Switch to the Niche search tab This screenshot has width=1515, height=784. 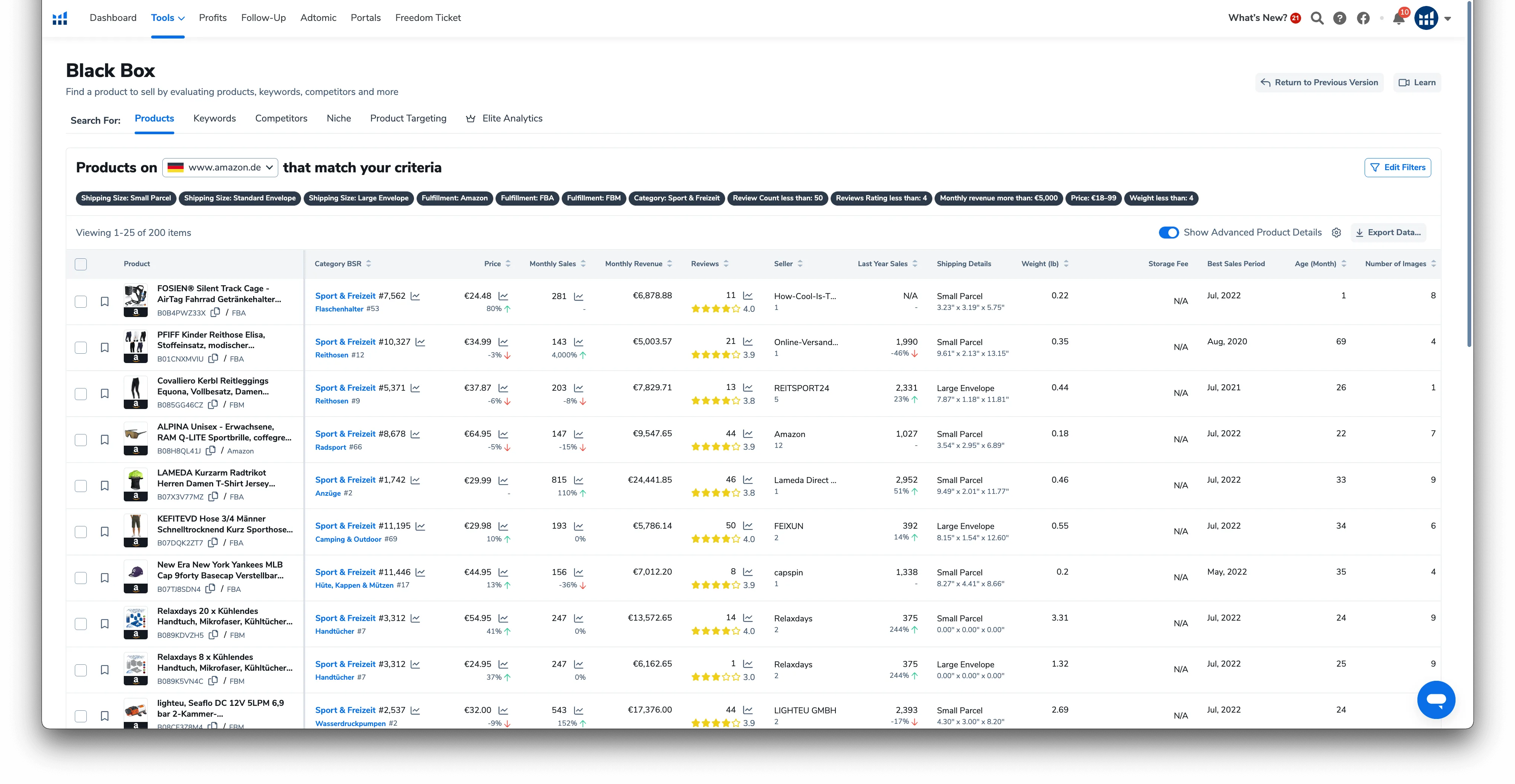(339, 118)
